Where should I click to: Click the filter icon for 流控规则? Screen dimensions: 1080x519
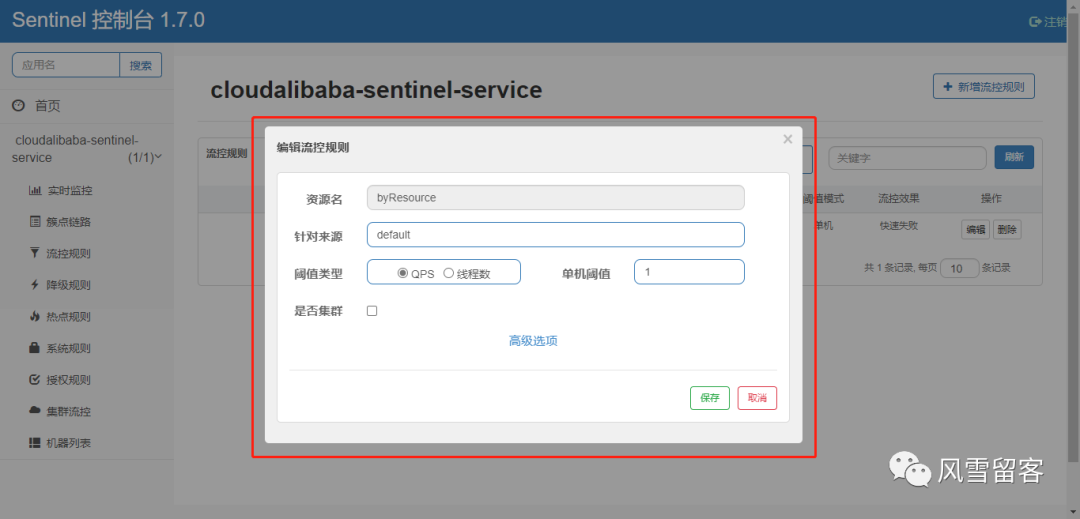point(34,253)
